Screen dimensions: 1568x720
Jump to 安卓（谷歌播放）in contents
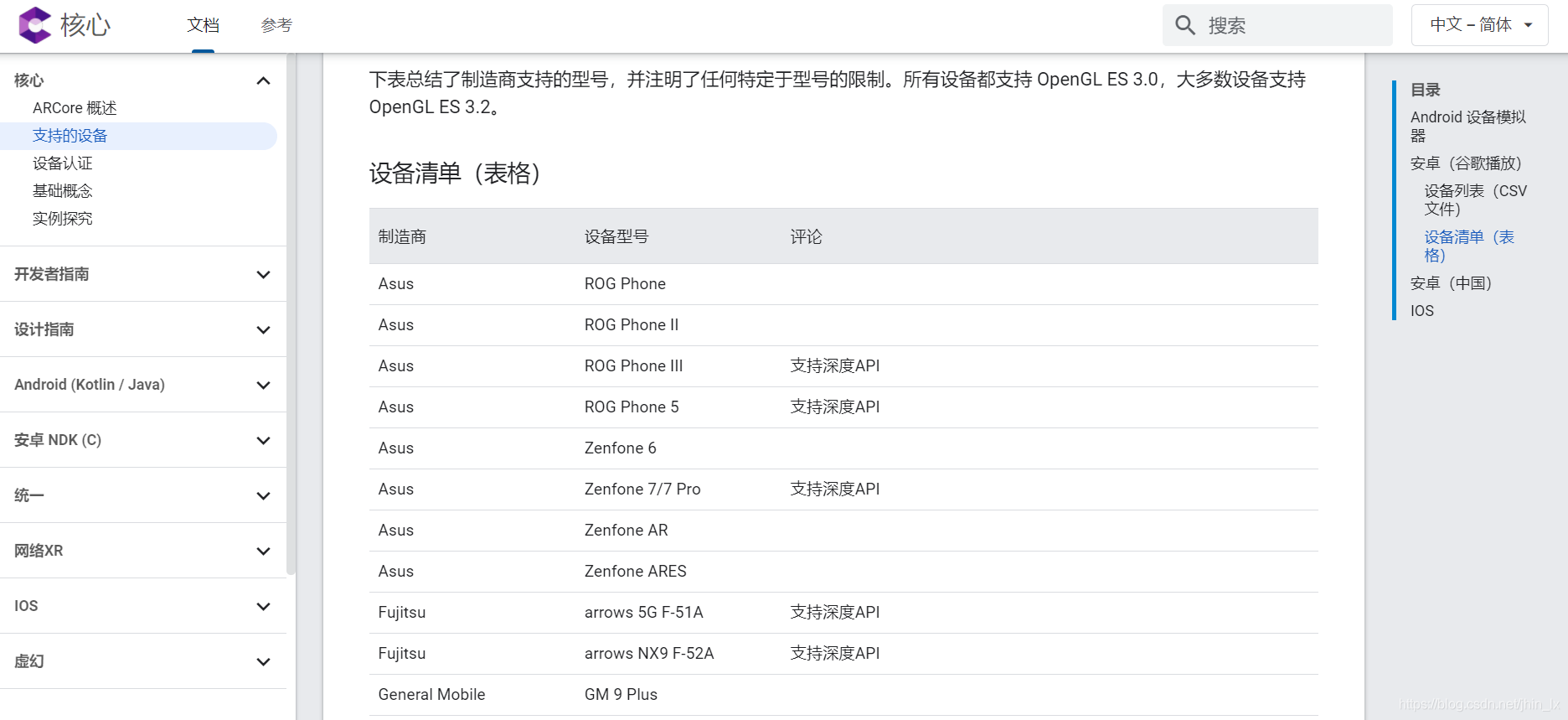[1466, 163]
